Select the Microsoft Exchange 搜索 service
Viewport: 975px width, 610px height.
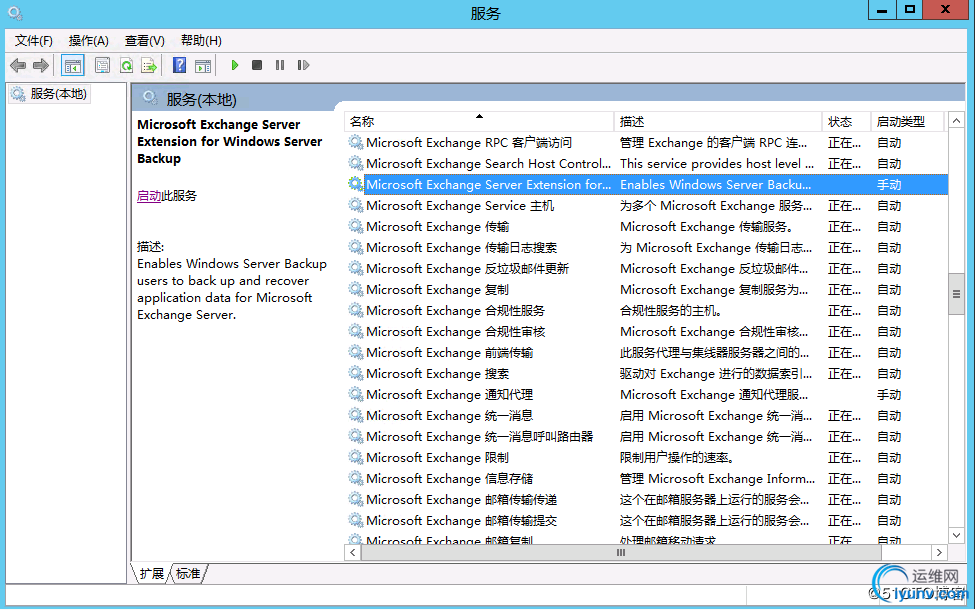pyautogui.click(x=646, y=374)
